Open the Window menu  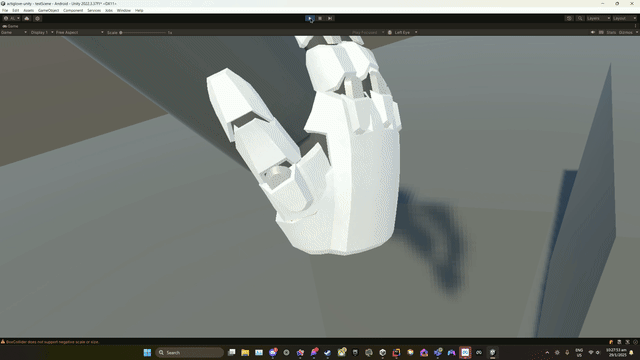(124, 10)
